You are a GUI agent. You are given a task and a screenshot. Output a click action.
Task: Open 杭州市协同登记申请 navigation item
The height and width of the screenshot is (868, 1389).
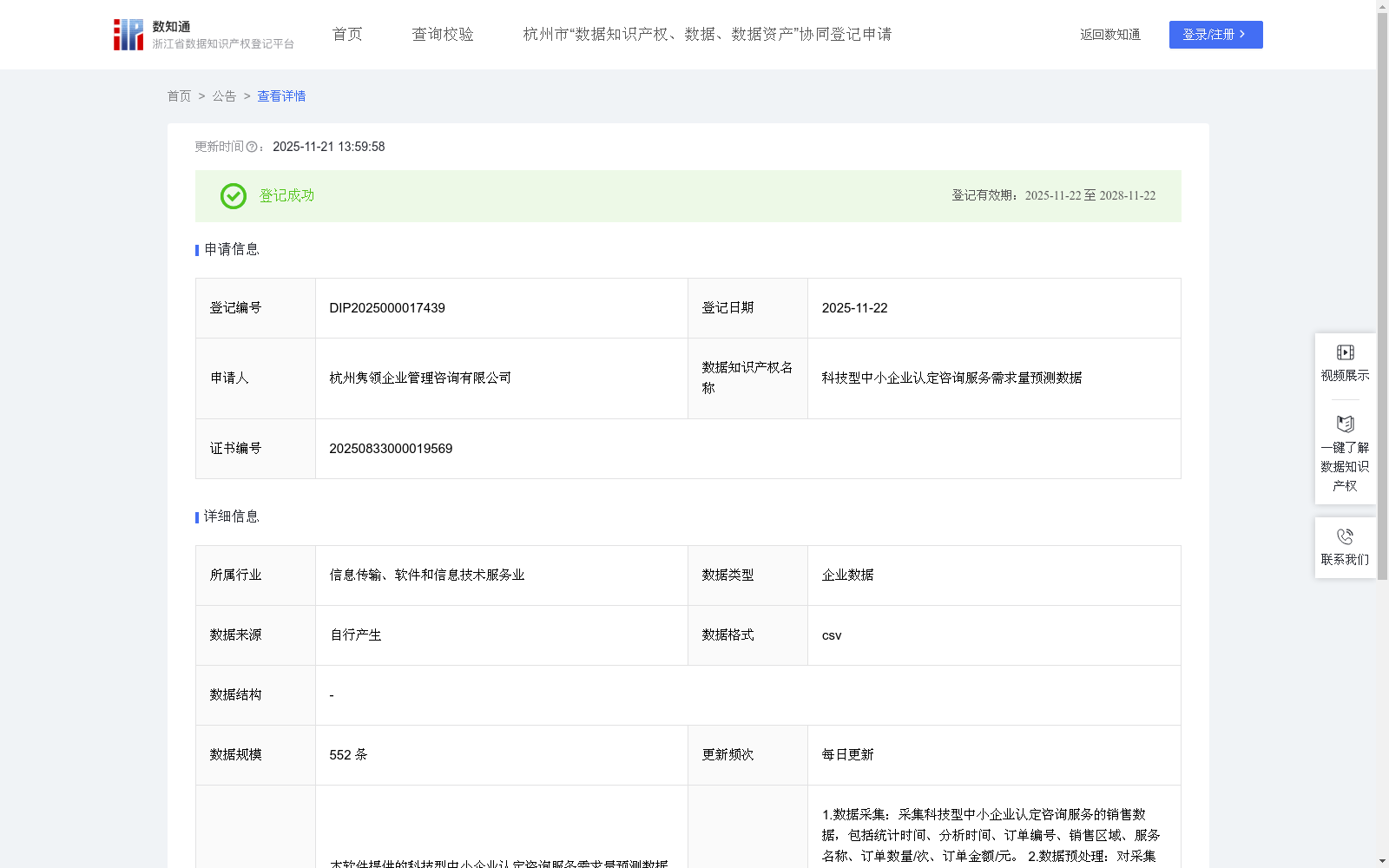[708, 34]
